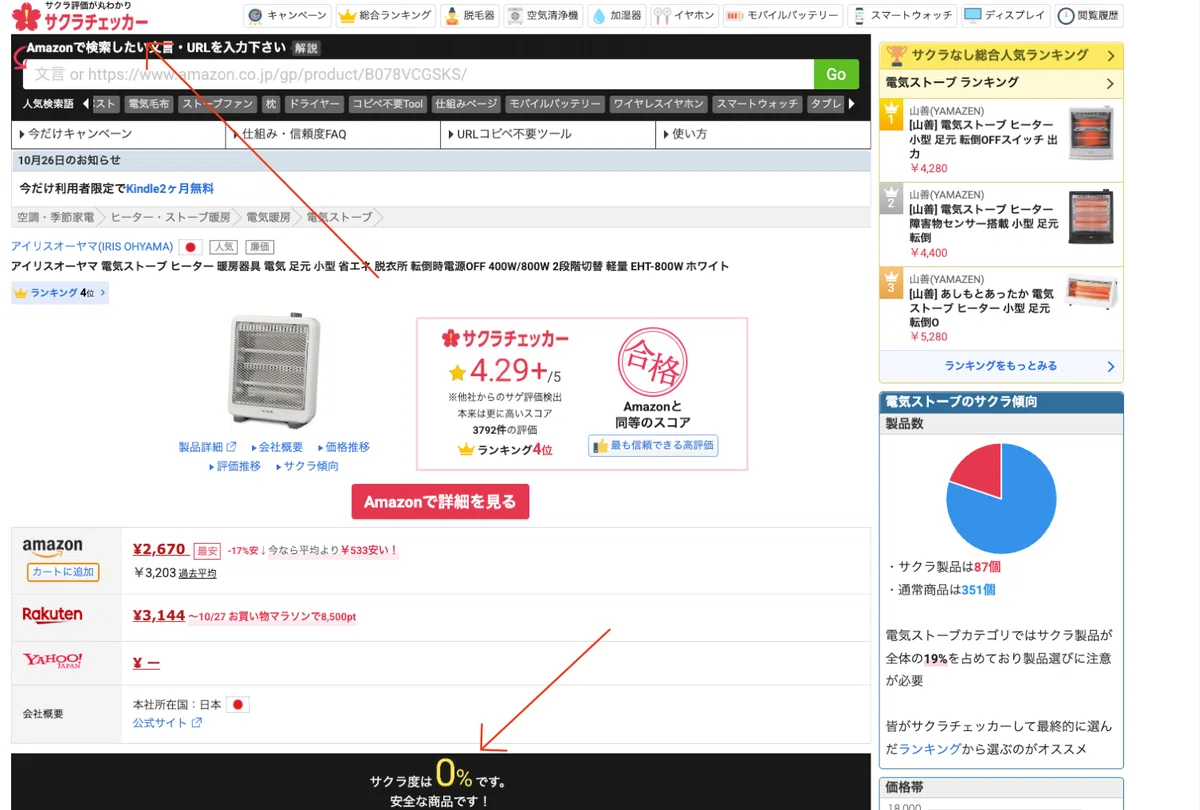
Task: Open アイリスオーヤマ(IRIS OHYAMA) brand link
Action: tap(92, 246)
